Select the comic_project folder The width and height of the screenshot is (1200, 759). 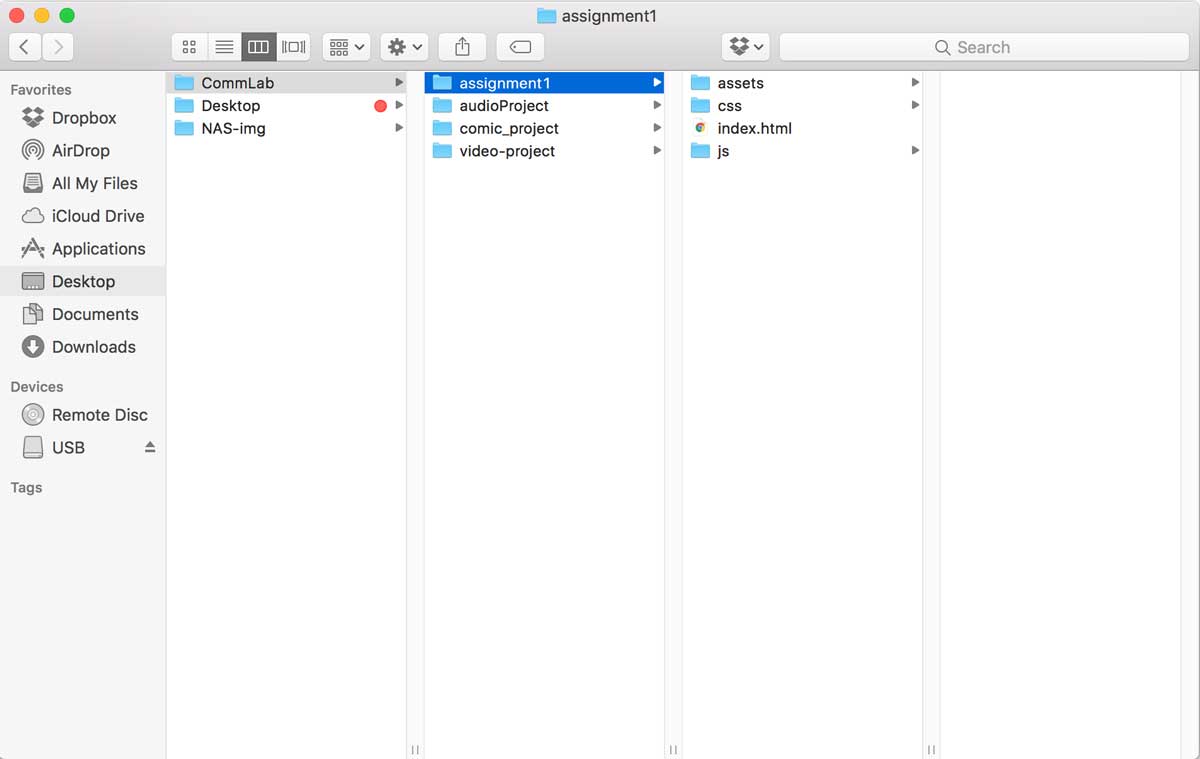tap(544, 128)
